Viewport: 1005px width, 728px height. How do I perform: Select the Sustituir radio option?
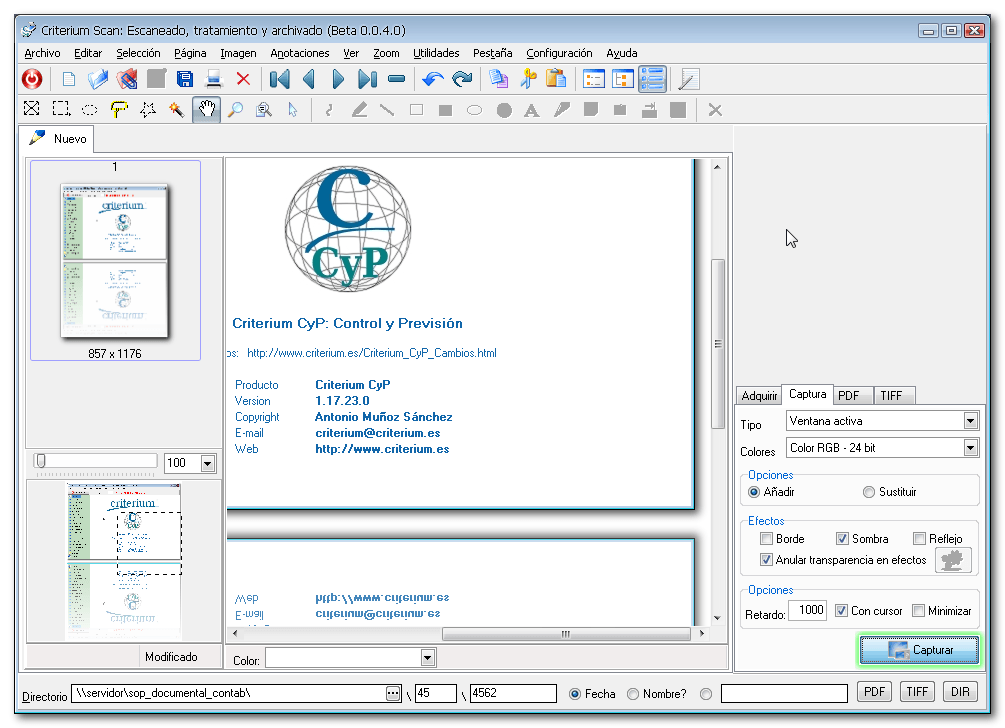868,492
